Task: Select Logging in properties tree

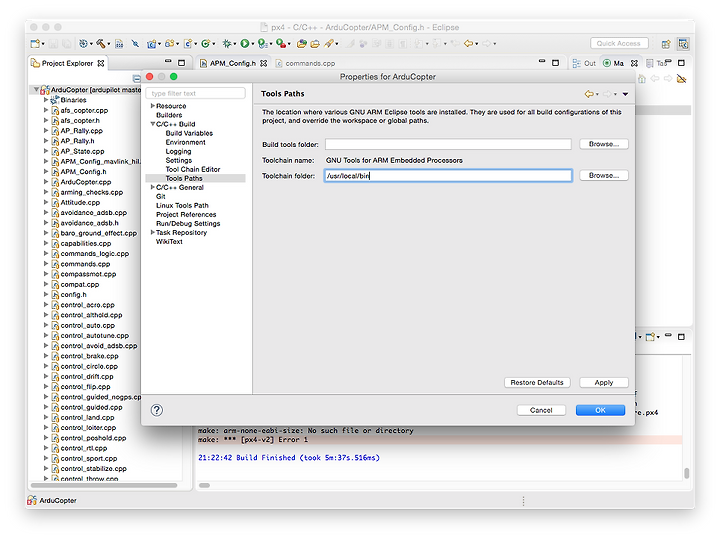Action: tap(178, 151)
